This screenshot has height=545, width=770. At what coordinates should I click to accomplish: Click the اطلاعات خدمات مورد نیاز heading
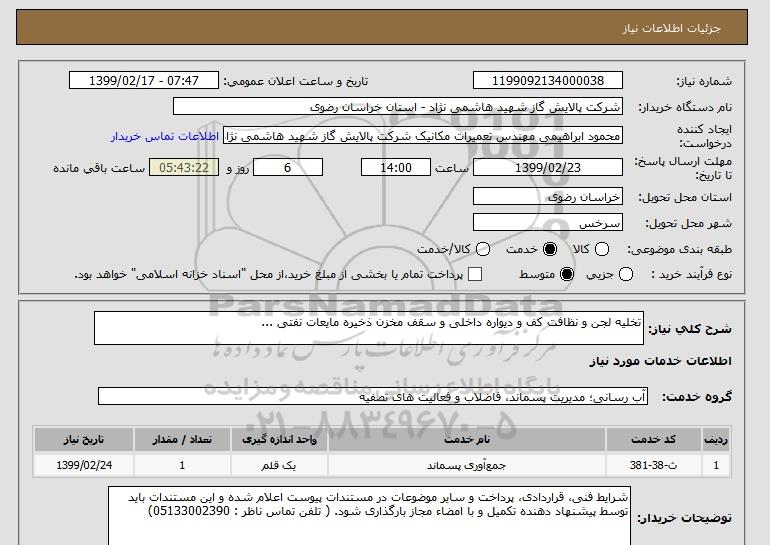point(660,361)
